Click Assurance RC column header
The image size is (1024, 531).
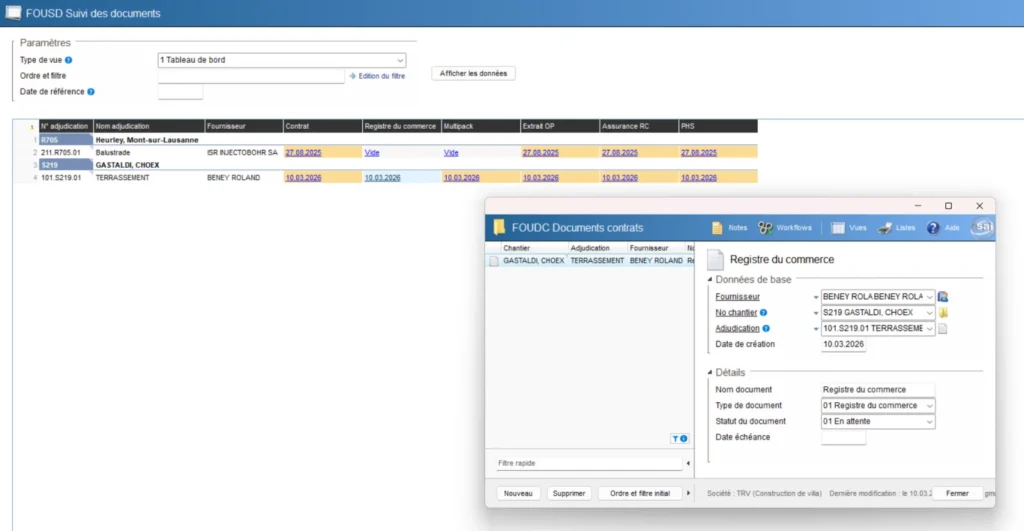(x=639, y=126)
